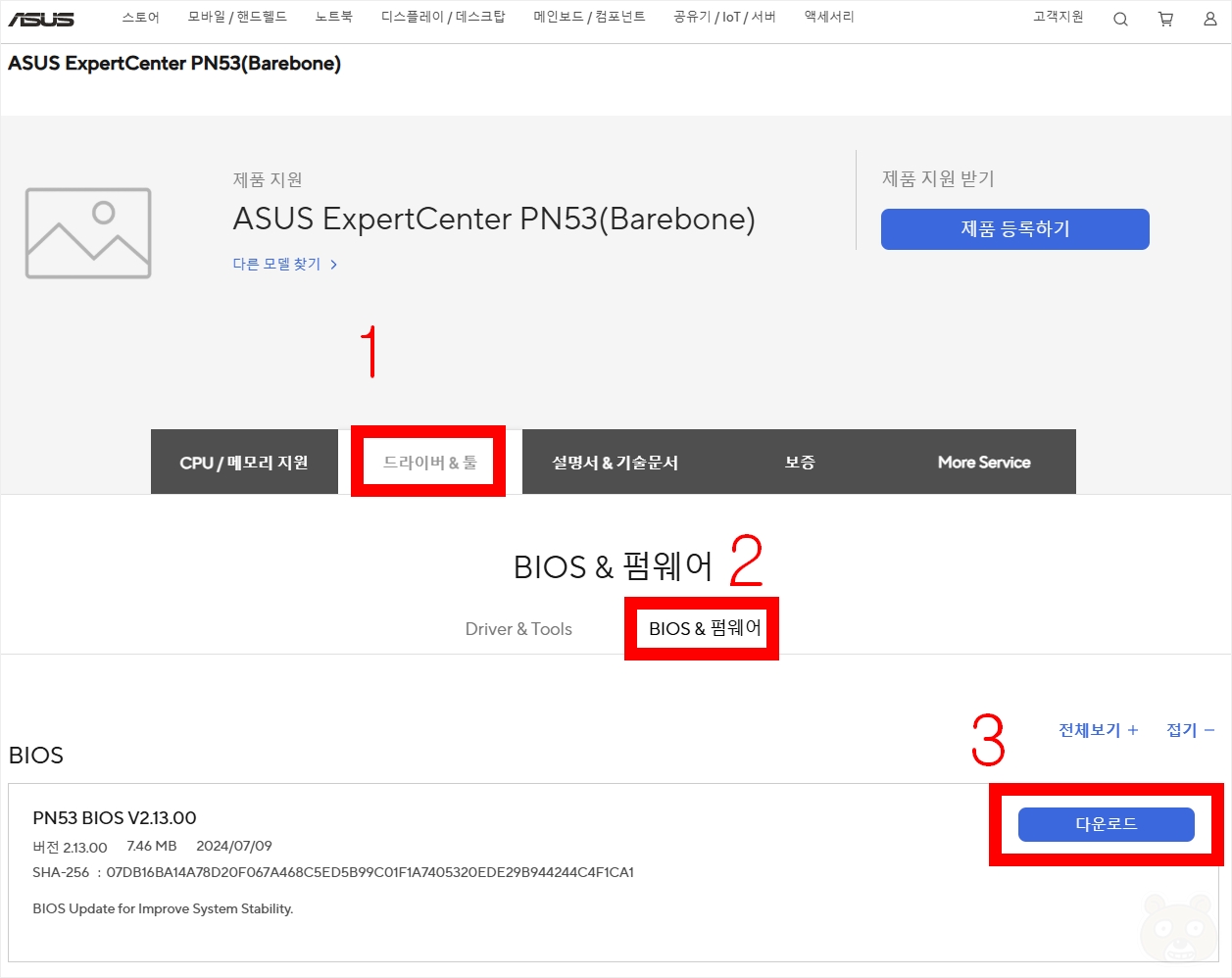1232x978 pixels.
Task: Open the user account icon
Action: coord(1210,19)
